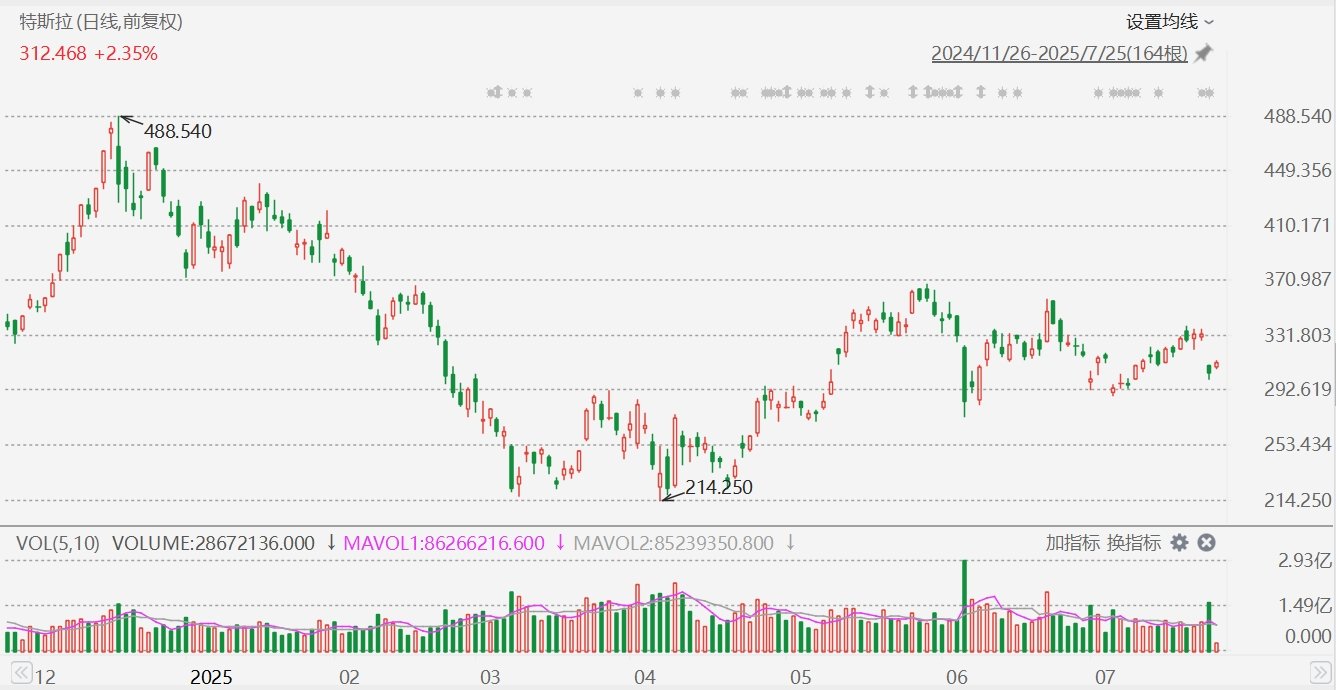
Task: Close the volume indicator panel
Action: point(1206,542)
